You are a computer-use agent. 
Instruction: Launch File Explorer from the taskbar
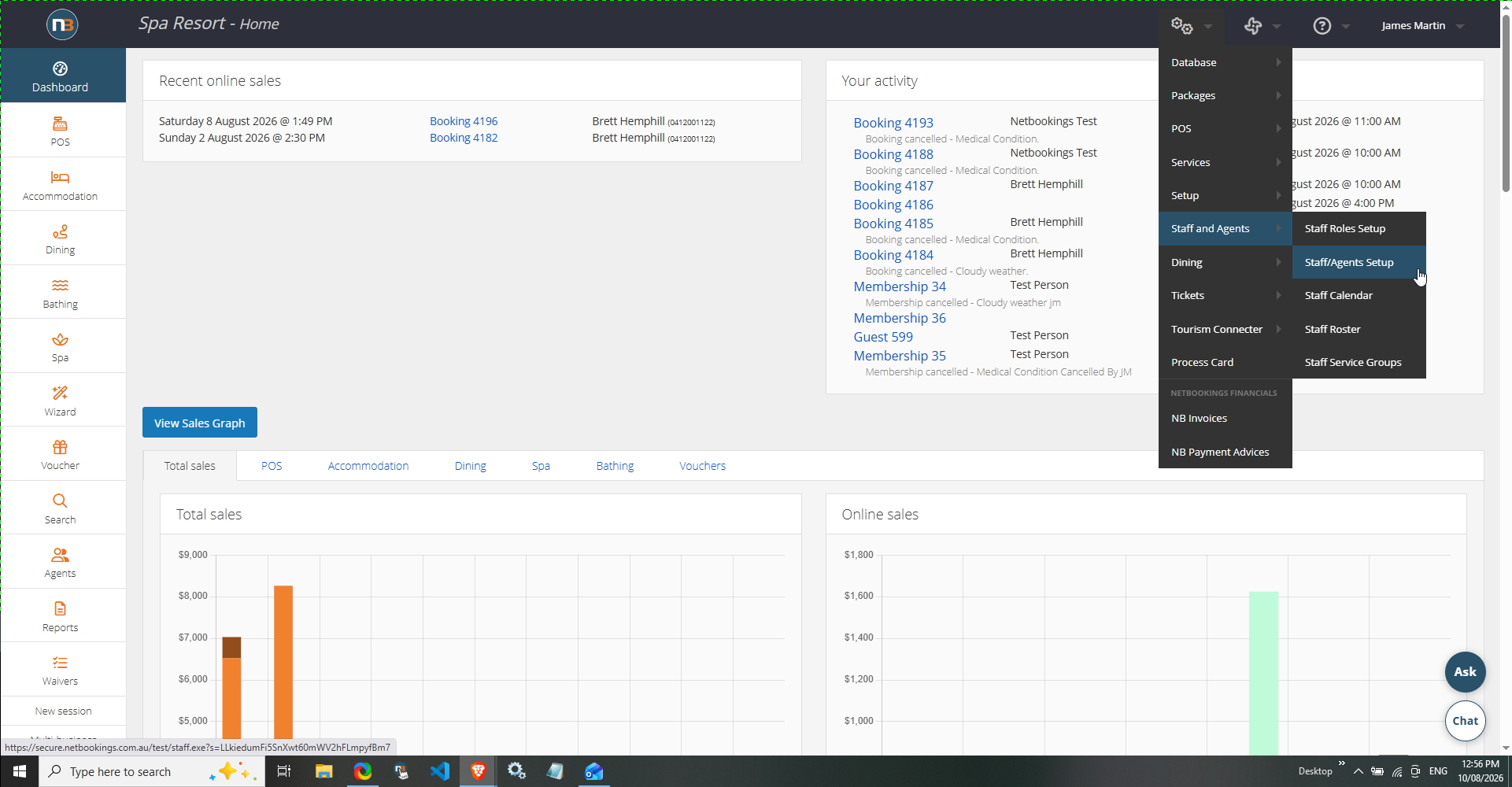323,771
